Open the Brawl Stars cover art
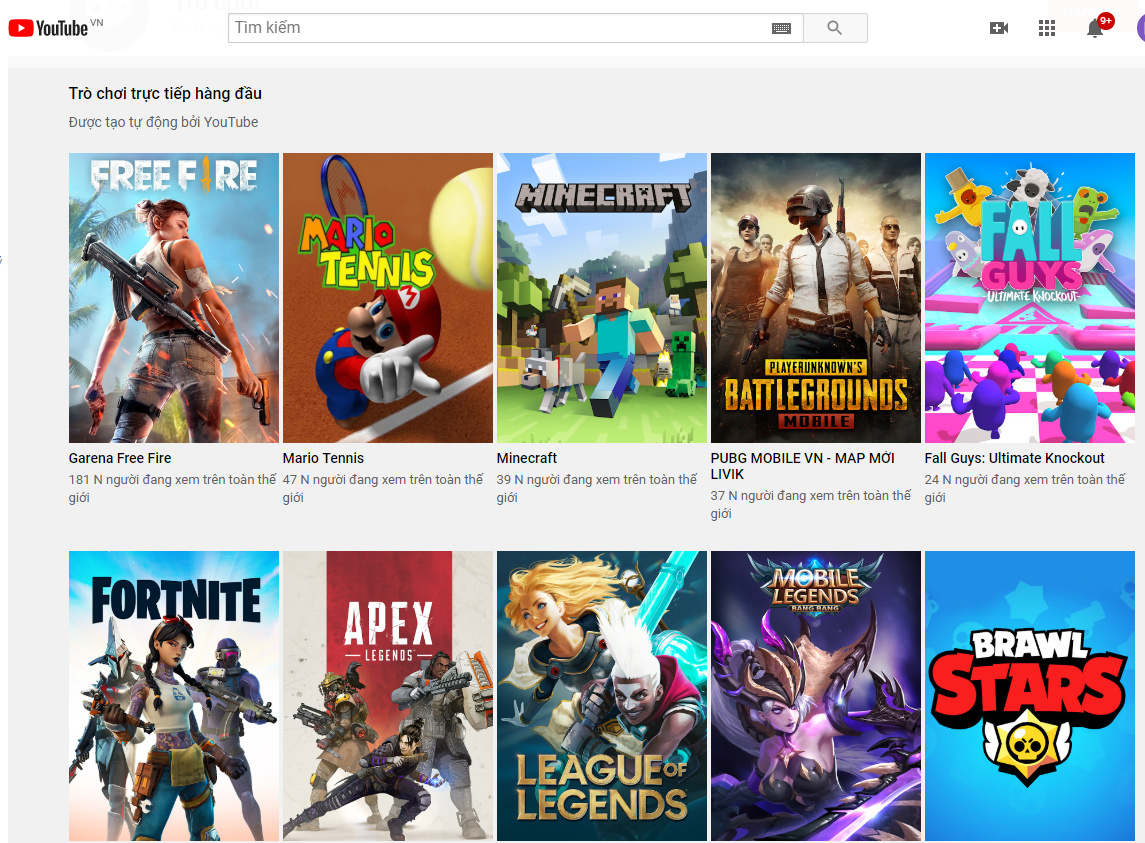1145x843 pixels. point(1030,695)
